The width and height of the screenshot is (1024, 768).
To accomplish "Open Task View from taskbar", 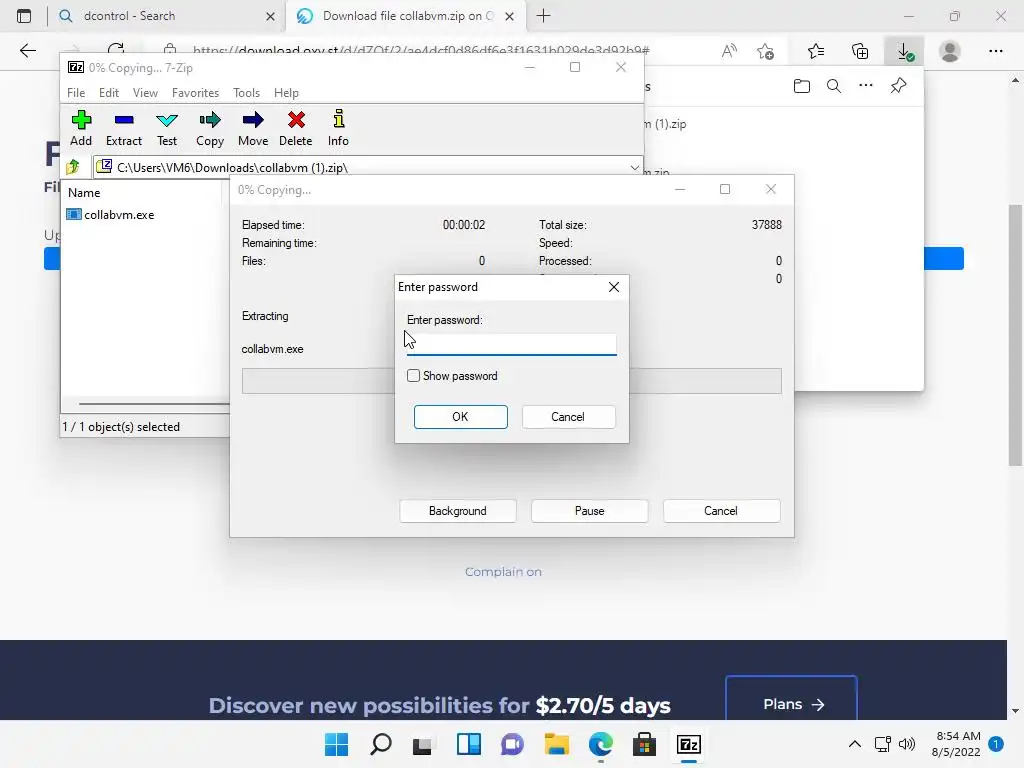I will (x=423, y=744).
